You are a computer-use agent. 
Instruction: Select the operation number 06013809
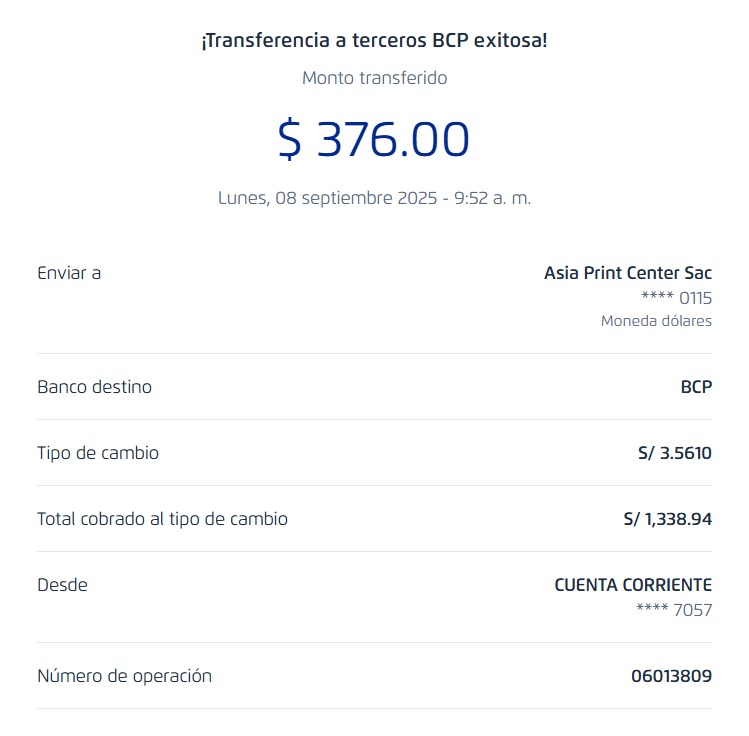coord(671,676)
